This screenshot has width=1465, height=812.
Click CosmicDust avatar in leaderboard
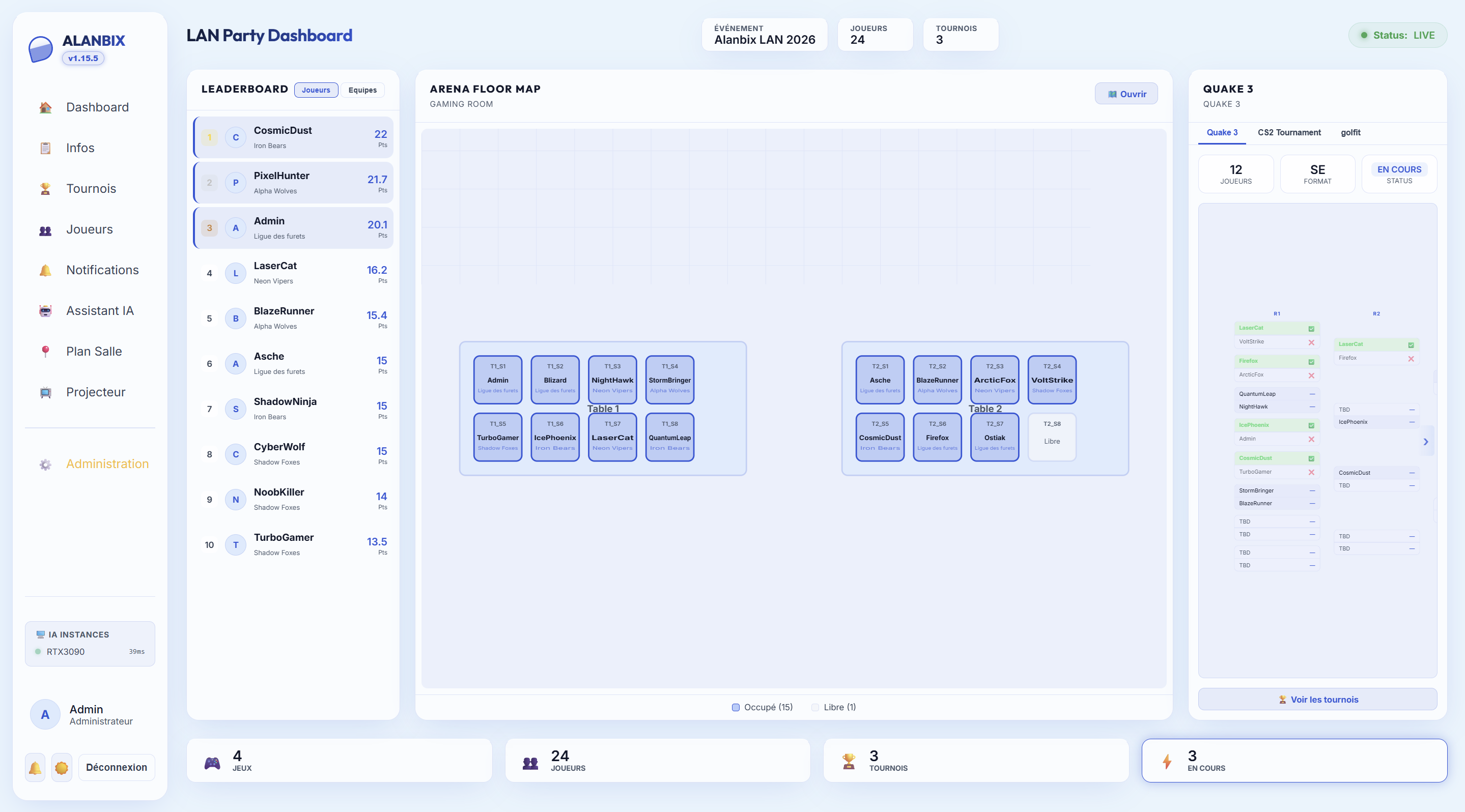pyautogui.click(x=236, y=137)
